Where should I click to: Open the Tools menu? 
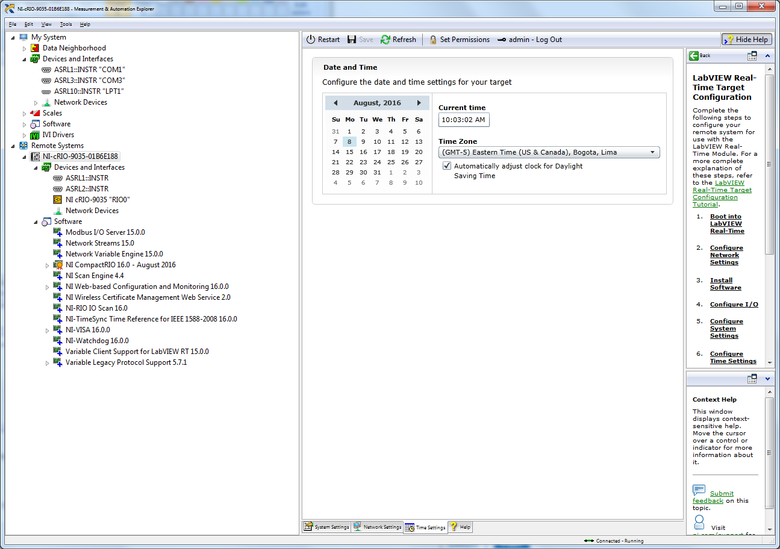(x=66, y=24)
